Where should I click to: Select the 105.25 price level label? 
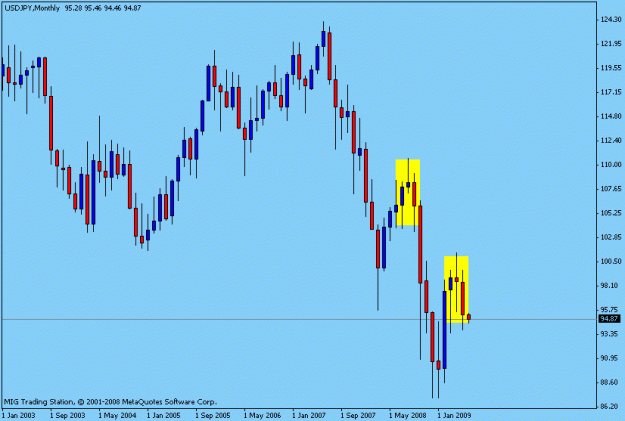611,213
